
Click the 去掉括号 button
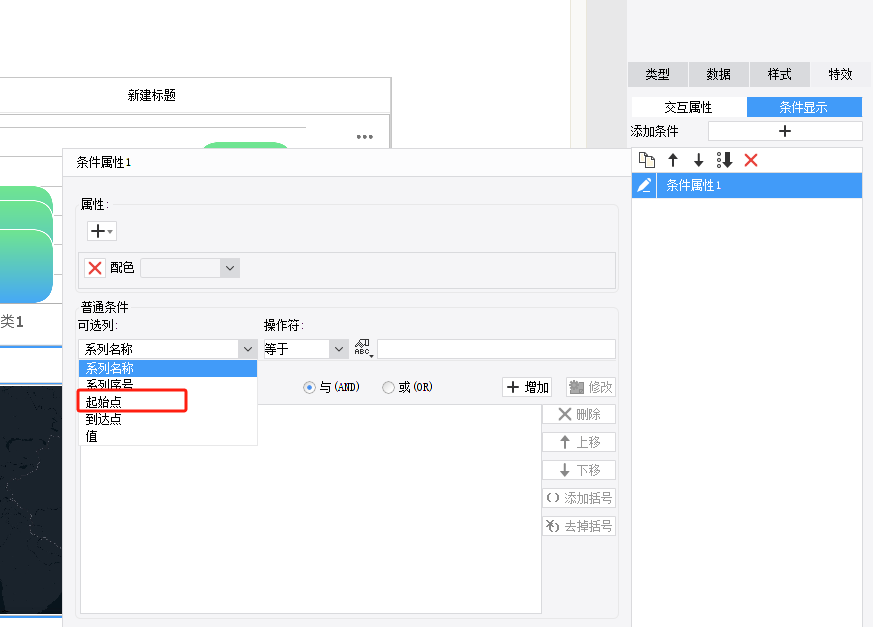click(x=579, y=526)
